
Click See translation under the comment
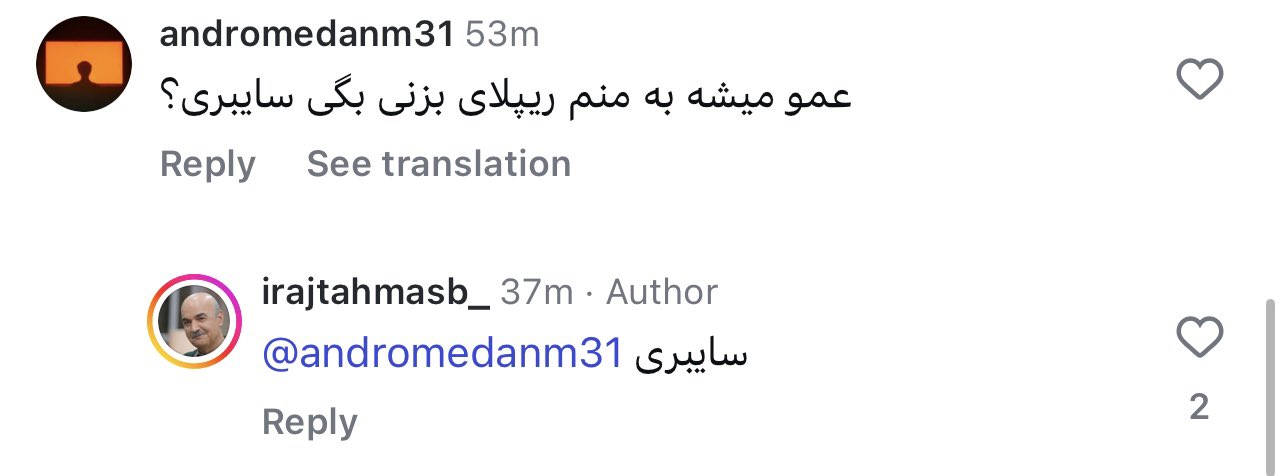[x=438, y=164]
